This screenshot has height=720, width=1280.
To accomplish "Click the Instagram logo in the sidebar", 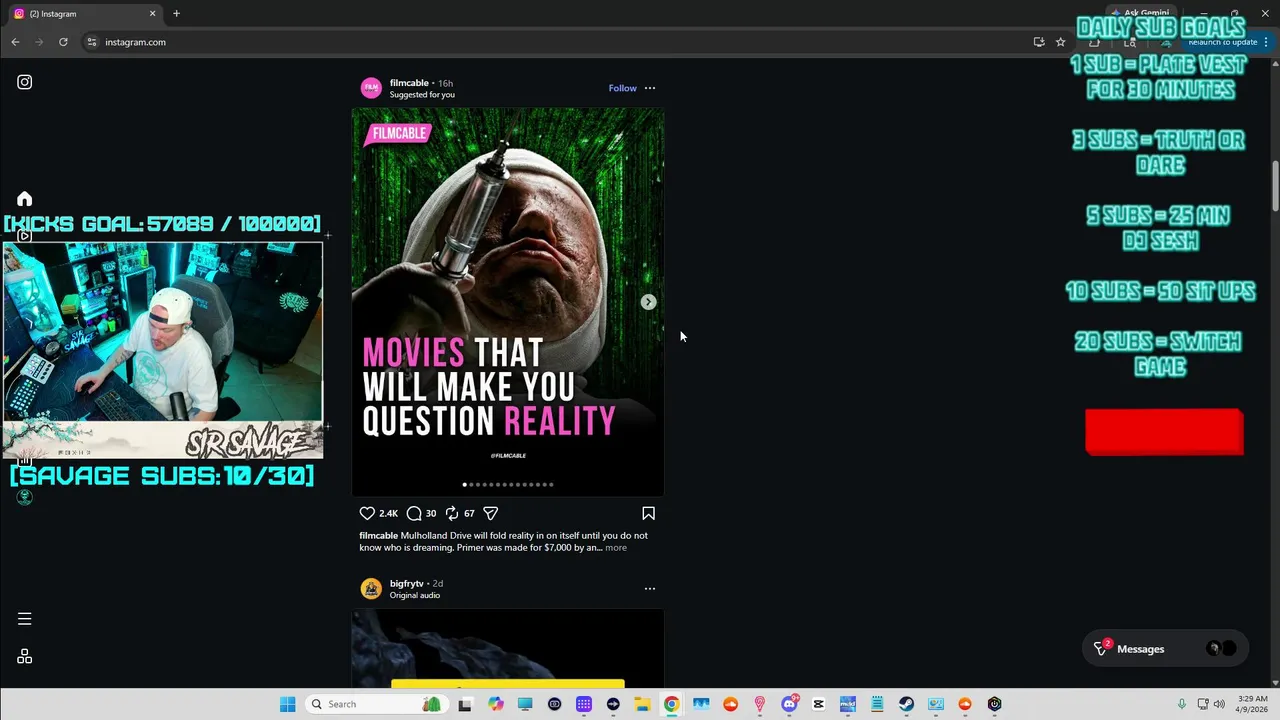I will pos(25,82).
